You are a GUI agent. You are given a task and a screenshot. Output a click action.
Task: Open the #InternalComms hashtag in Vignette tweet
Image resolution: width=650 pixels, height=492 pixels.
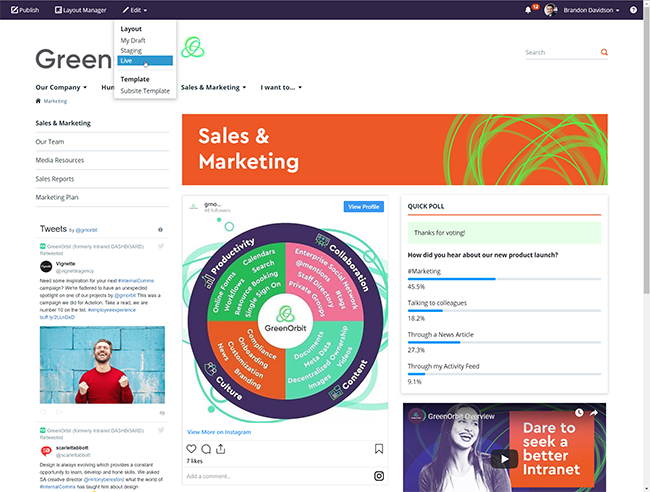(x=136, y=281)
